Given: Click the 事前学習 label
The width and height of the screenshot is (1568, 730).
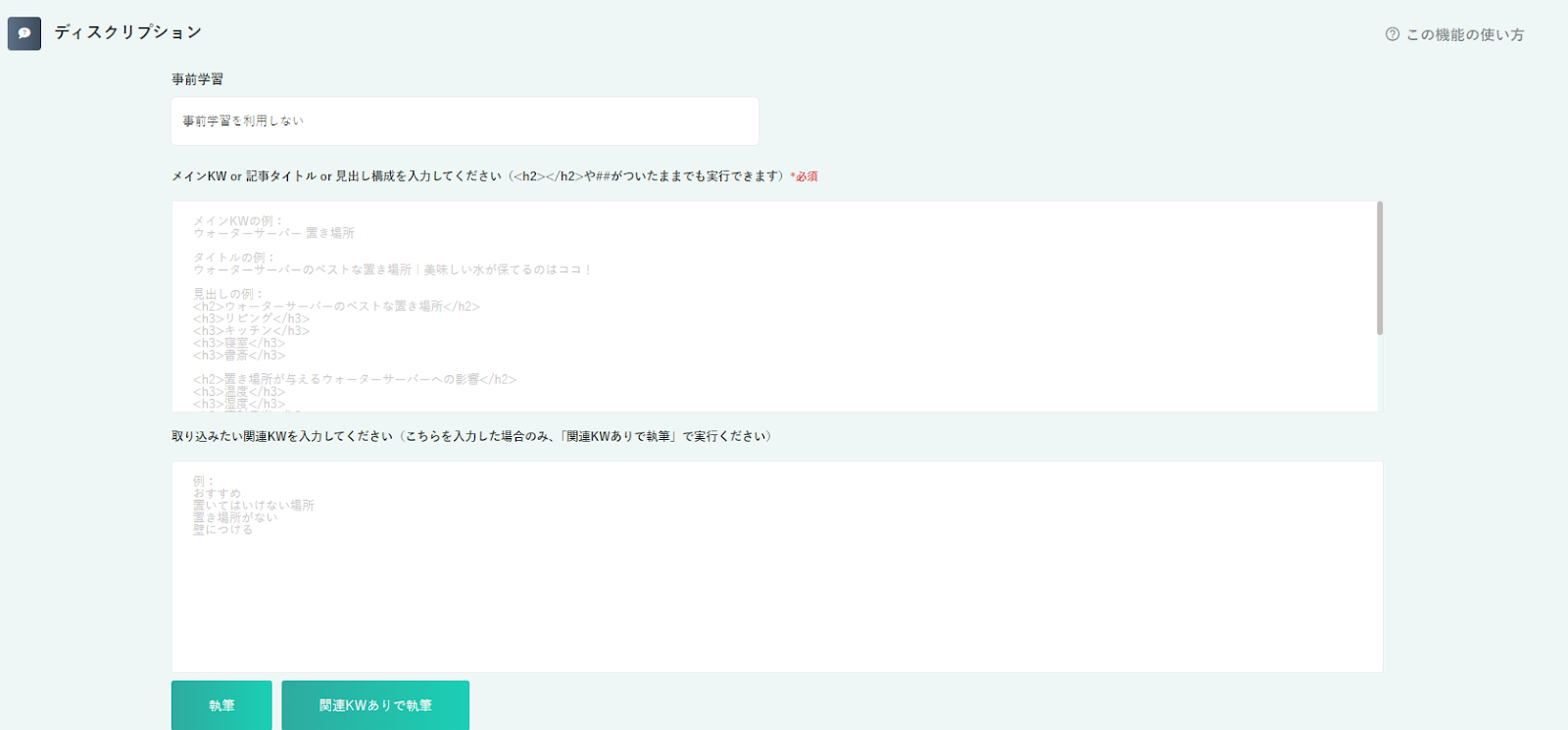Looking at the screenshot, I should click(197, 79).
